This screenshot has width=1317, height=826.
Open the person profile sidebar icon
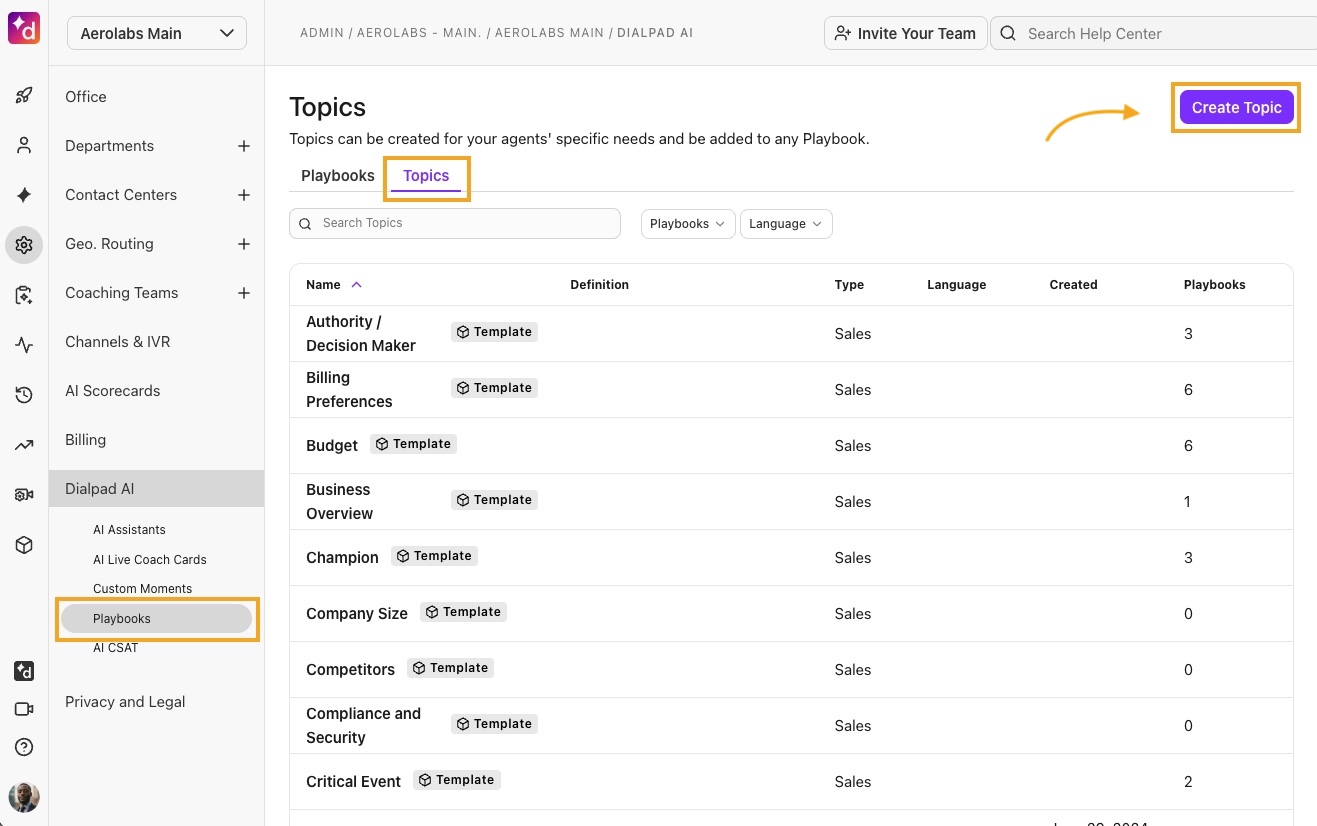pos(24,145)
